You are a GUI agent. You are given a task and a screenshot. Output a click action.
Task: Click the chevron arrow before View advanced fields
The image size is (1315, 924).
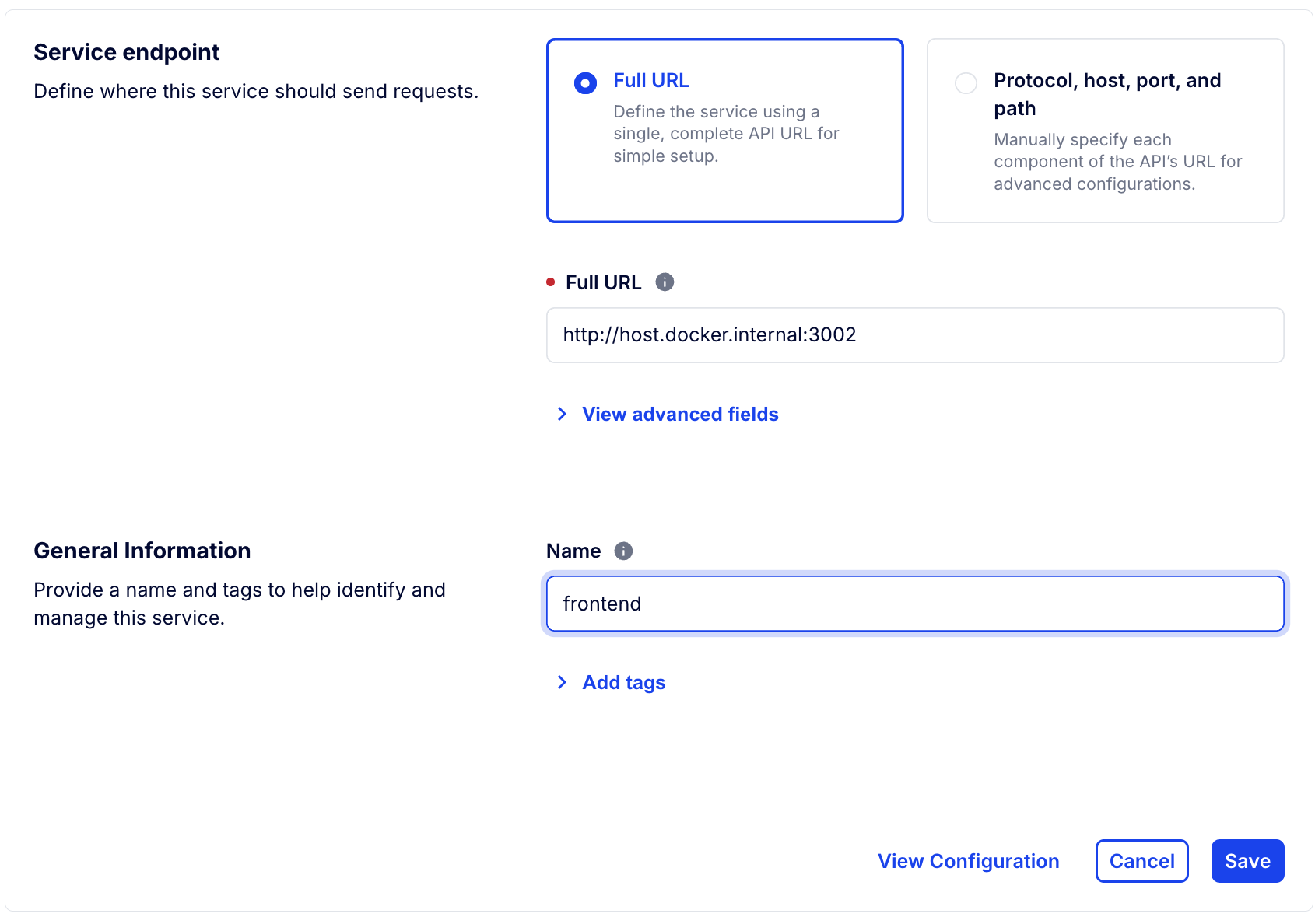click(562, 415)
